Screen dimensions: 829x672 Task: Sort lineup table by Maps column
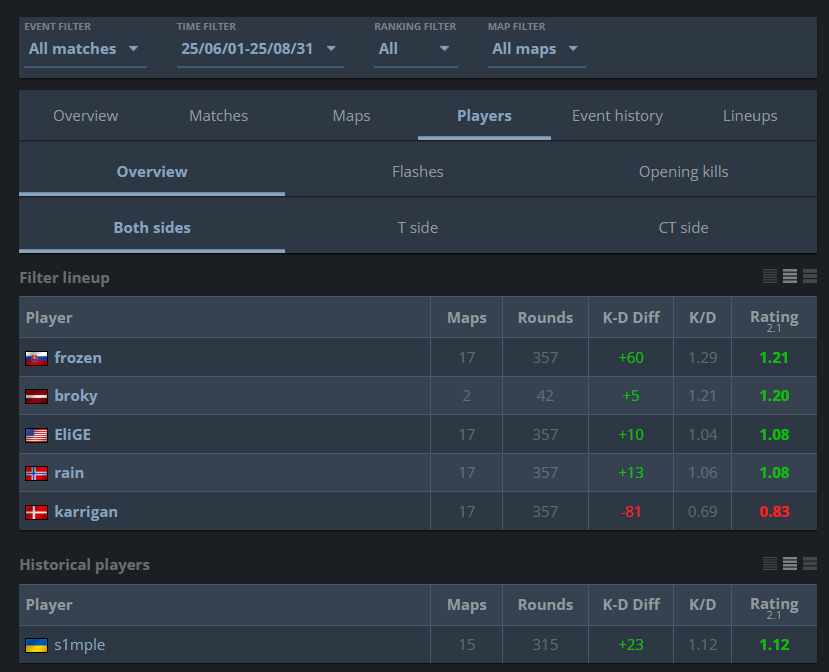(466, 318)
